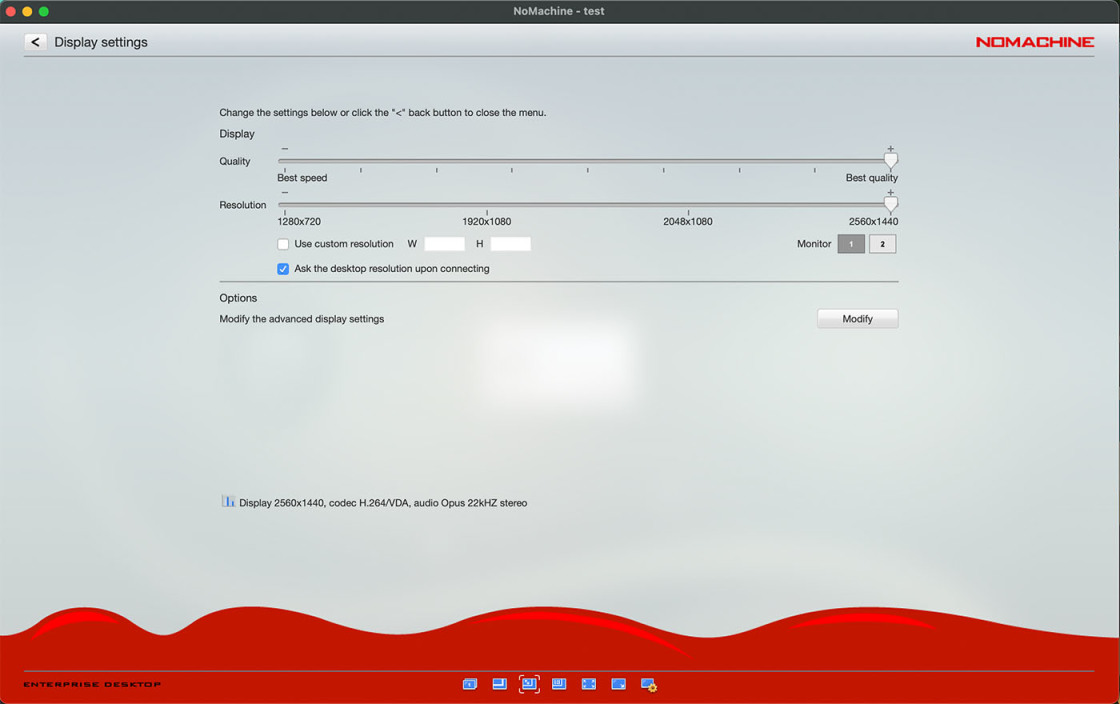Image resolution: width=1120 pixels, height=704 pixels.
Task: Click the minus sign above the Quality slider
Action: pyautogui.click(x=285, y=149)
